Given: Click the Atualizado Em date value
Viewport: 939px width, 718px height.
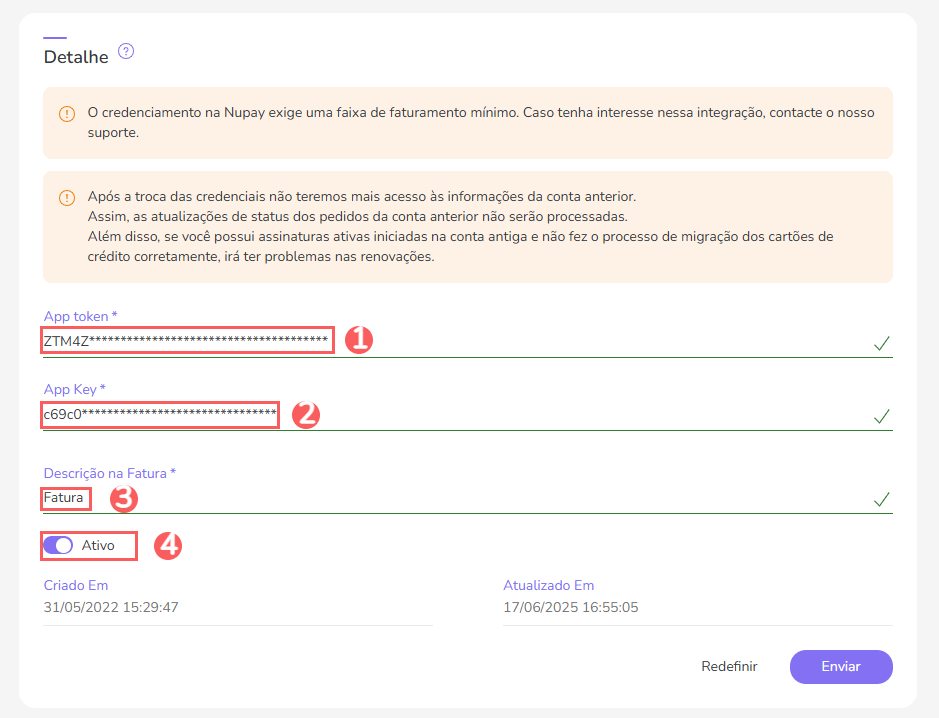Looking at the screenshot, I should coord(570,607).
